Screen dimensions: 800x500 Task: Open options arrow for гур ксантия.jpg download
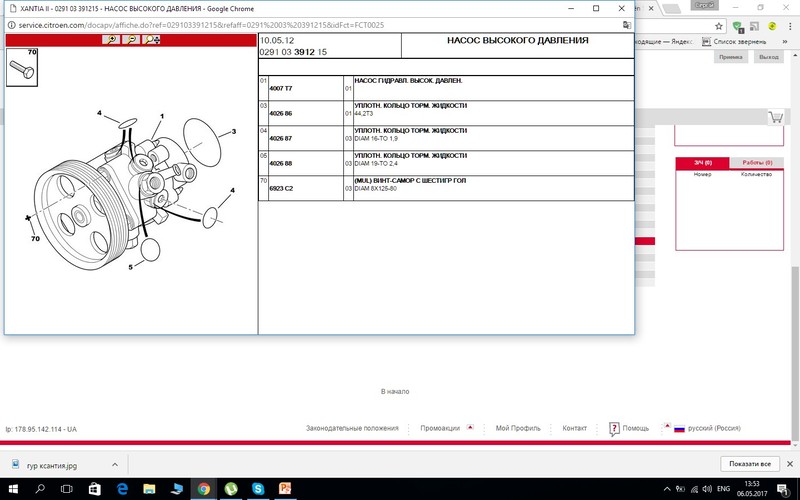[113, 465]
